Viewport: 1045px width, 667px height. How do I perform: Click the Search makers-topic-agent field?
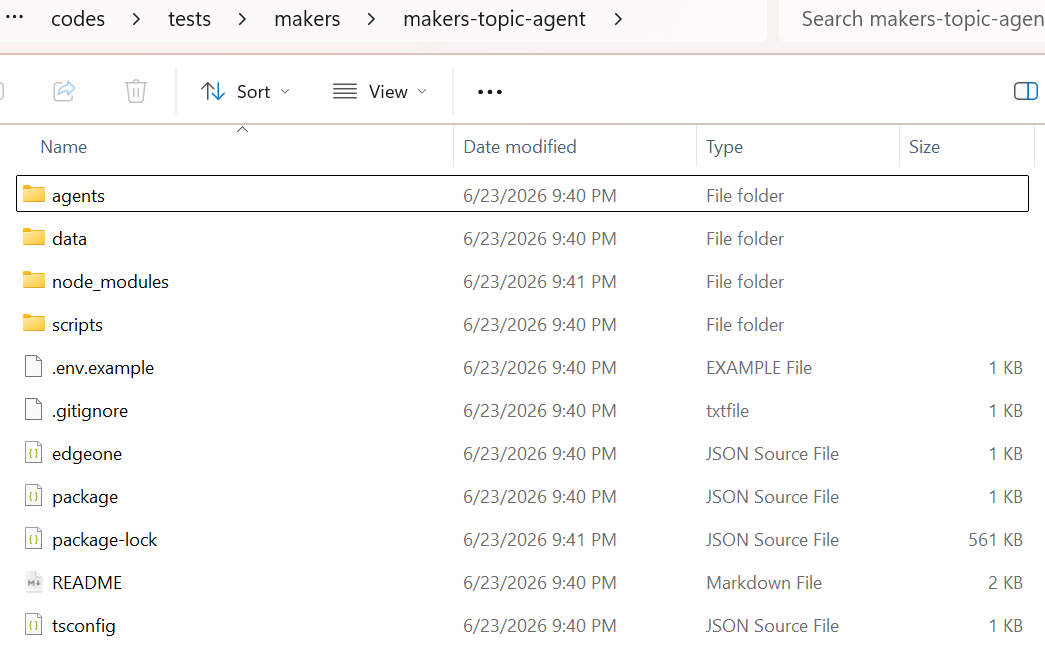tap(912, 19)
